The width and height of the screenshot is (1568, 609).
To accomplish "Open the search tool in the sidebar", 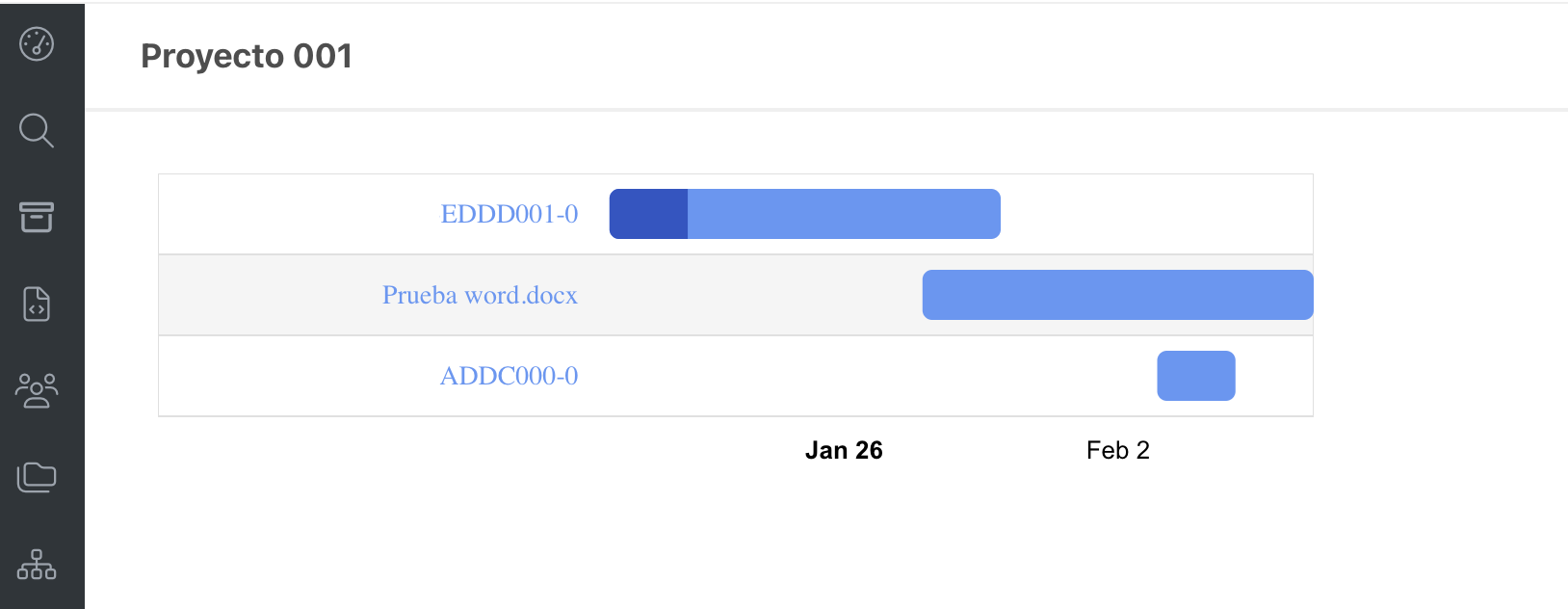I will click(37, 130).
